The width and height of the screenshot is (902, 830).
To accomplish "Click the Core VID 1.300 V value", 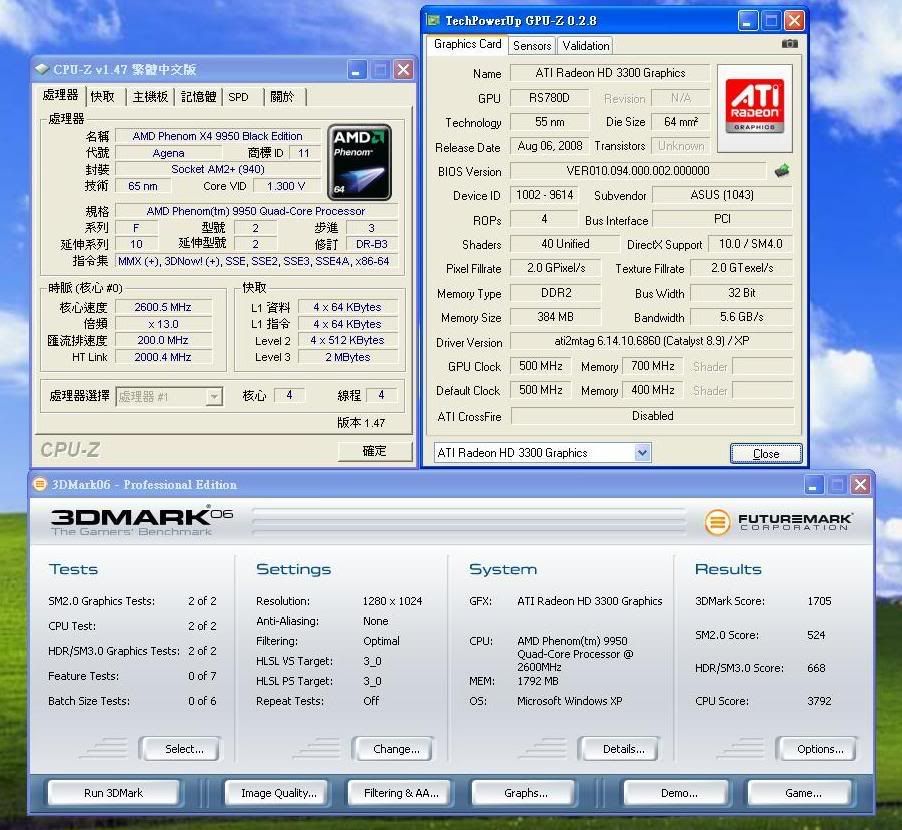I will [286, 186].
